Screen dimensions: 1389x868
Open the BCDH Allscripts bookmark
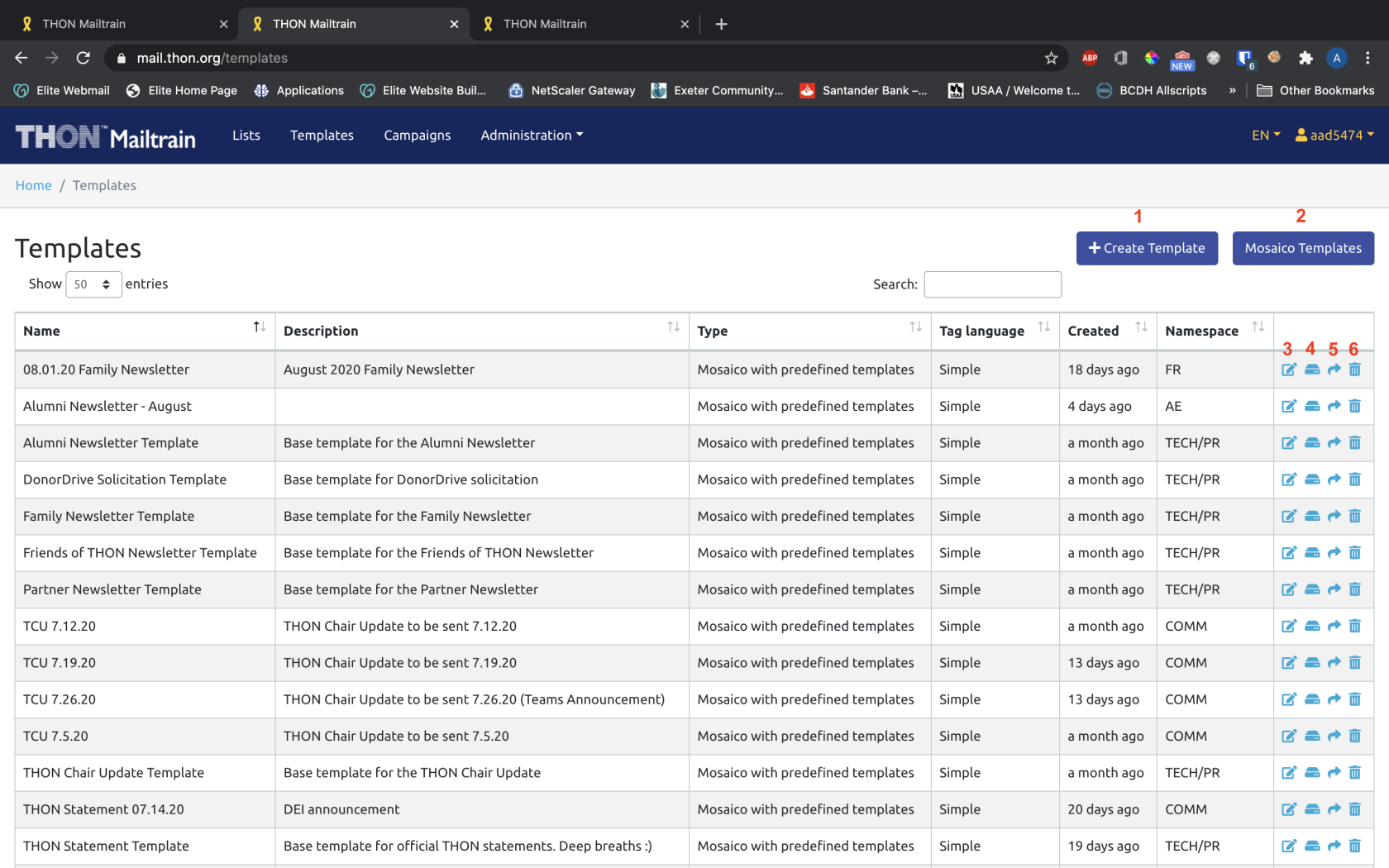click(x=1152, y=90)
